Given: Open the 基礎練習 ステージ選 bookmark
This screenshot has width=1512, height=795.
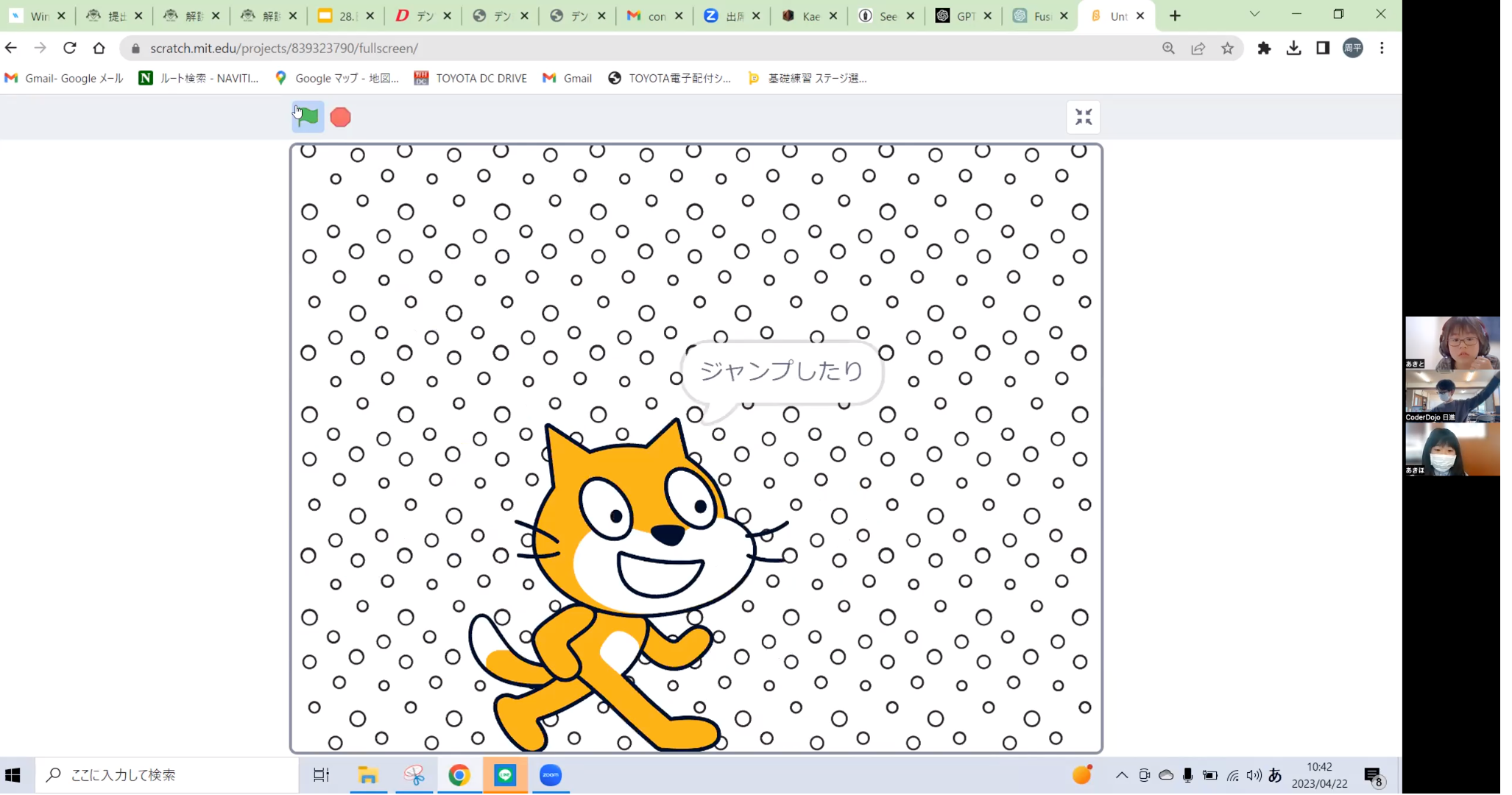Looking at the screenshot, I should pos(808,78).
